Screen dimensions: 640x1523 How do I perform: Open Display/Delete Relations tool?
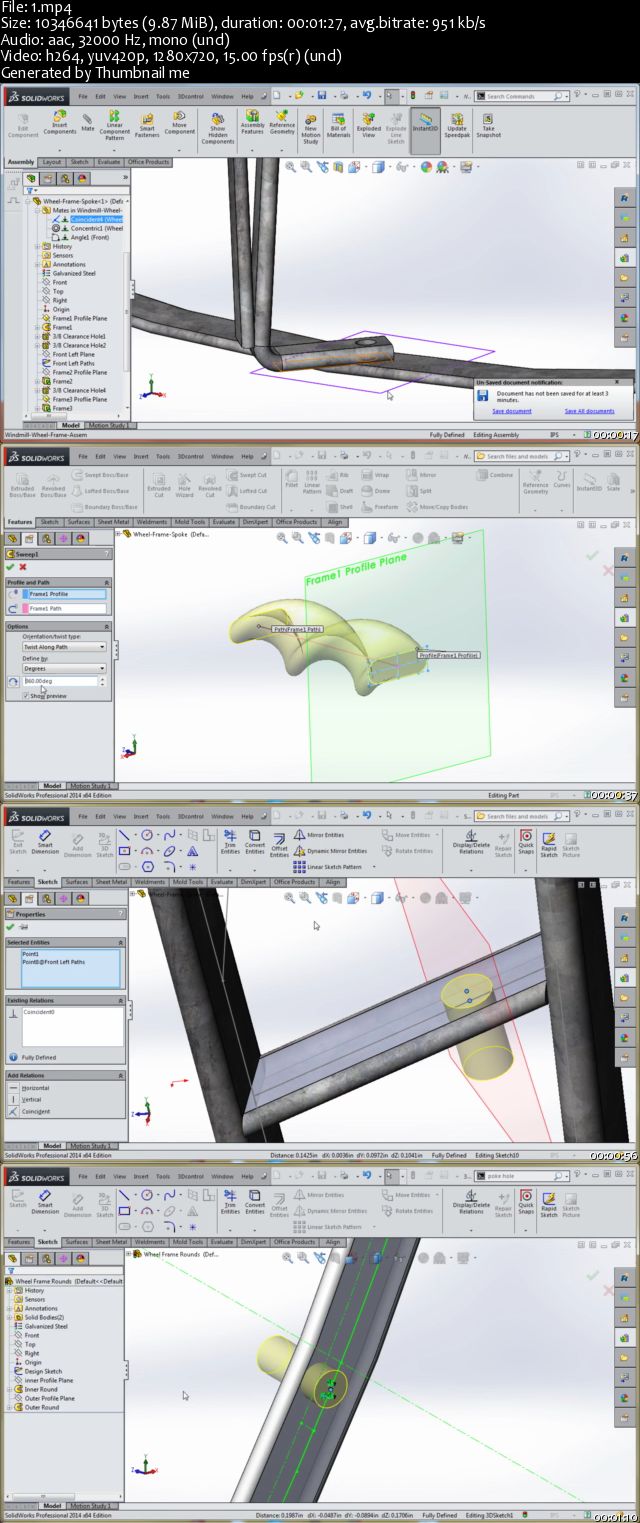tap(471, 843)
